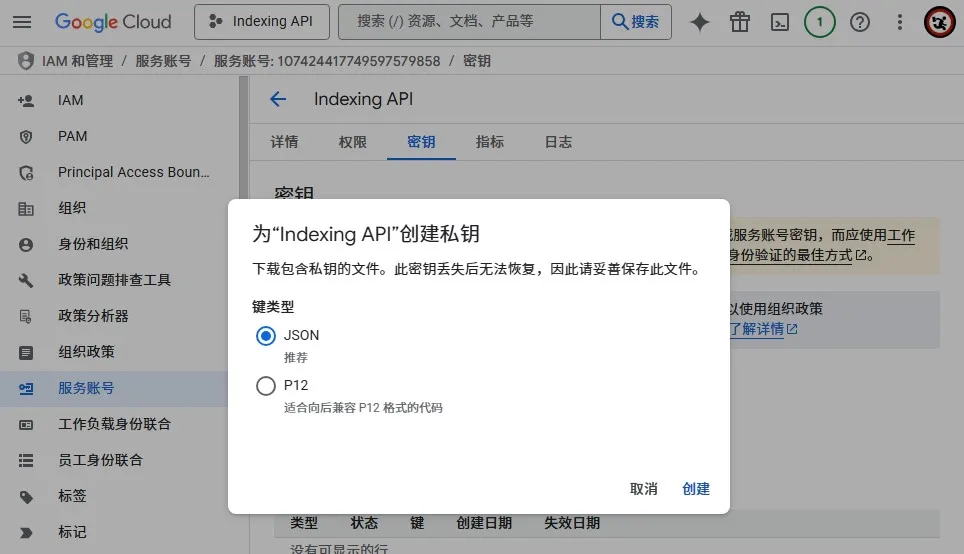The height and width of the screenshot is (554, 964).
Task: Switch to the 日志 tab
Action: (x=558, y=142)
